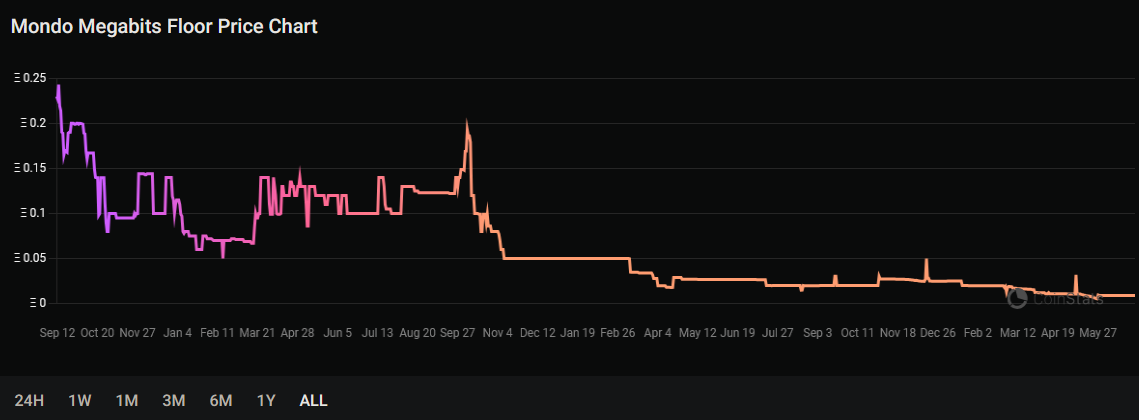1139x420 pixels.
Task: Click the Nov 27 date label
Action: pos(139,333)
